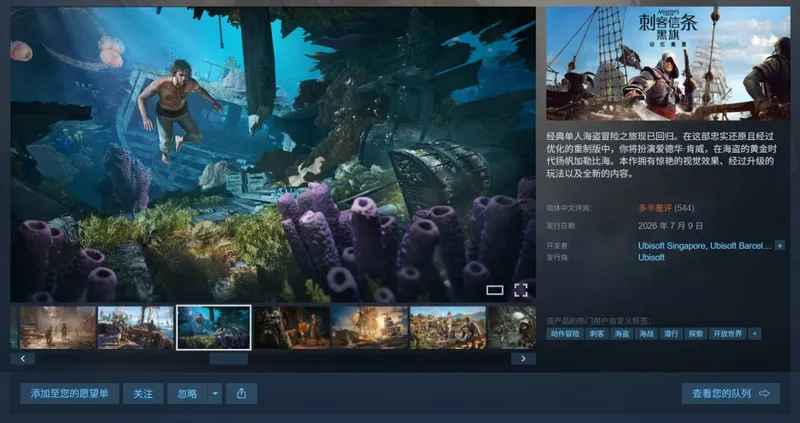The image size is (800, 423).
Task: Click the 忽略 ignore button
Action: click(187, 393)
